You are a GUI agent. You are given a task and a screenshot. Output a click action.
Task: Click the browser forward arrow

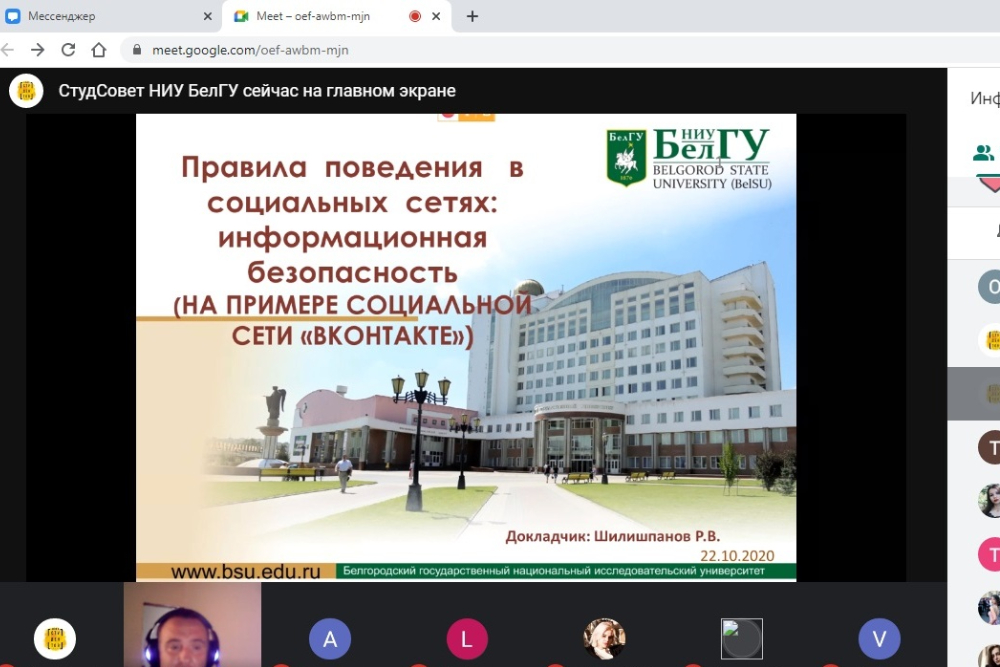37,50
